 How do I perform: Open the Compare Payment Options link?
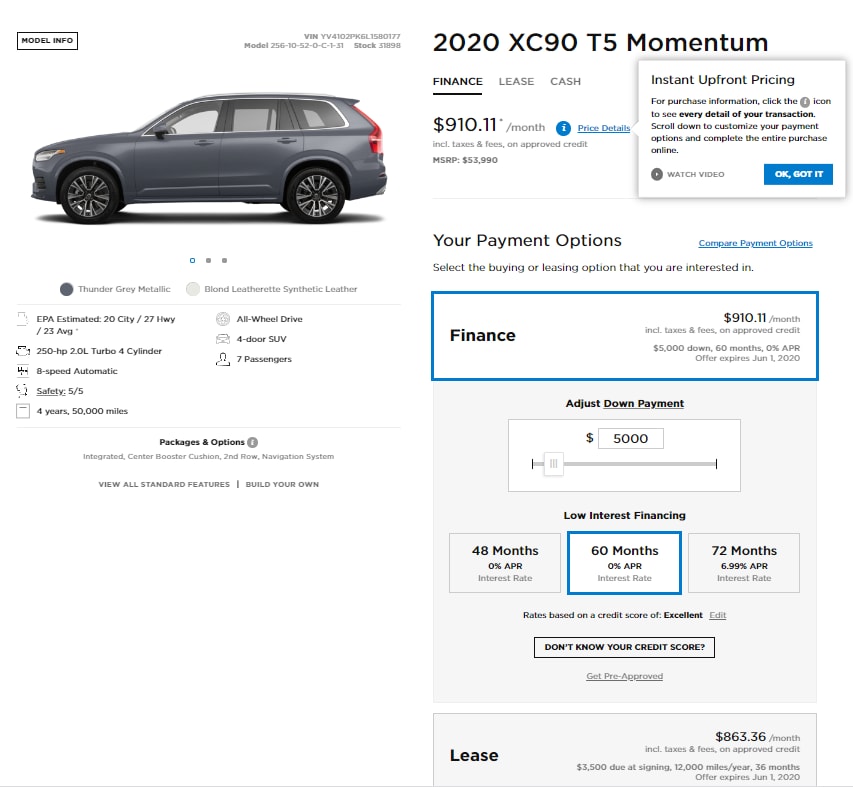coord(755,243)
